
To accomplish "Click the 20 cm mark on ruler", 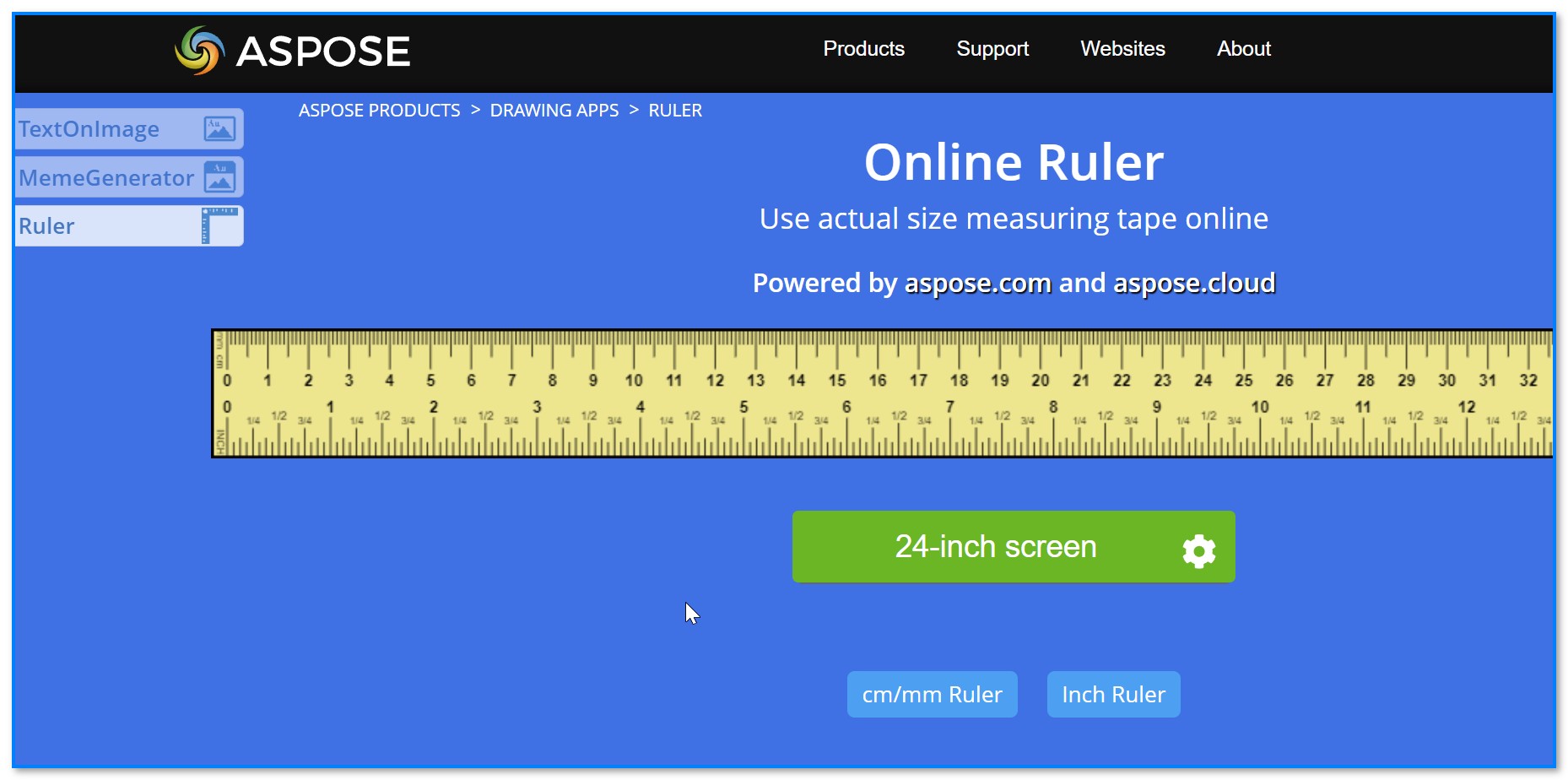I will coord(1041,381).
